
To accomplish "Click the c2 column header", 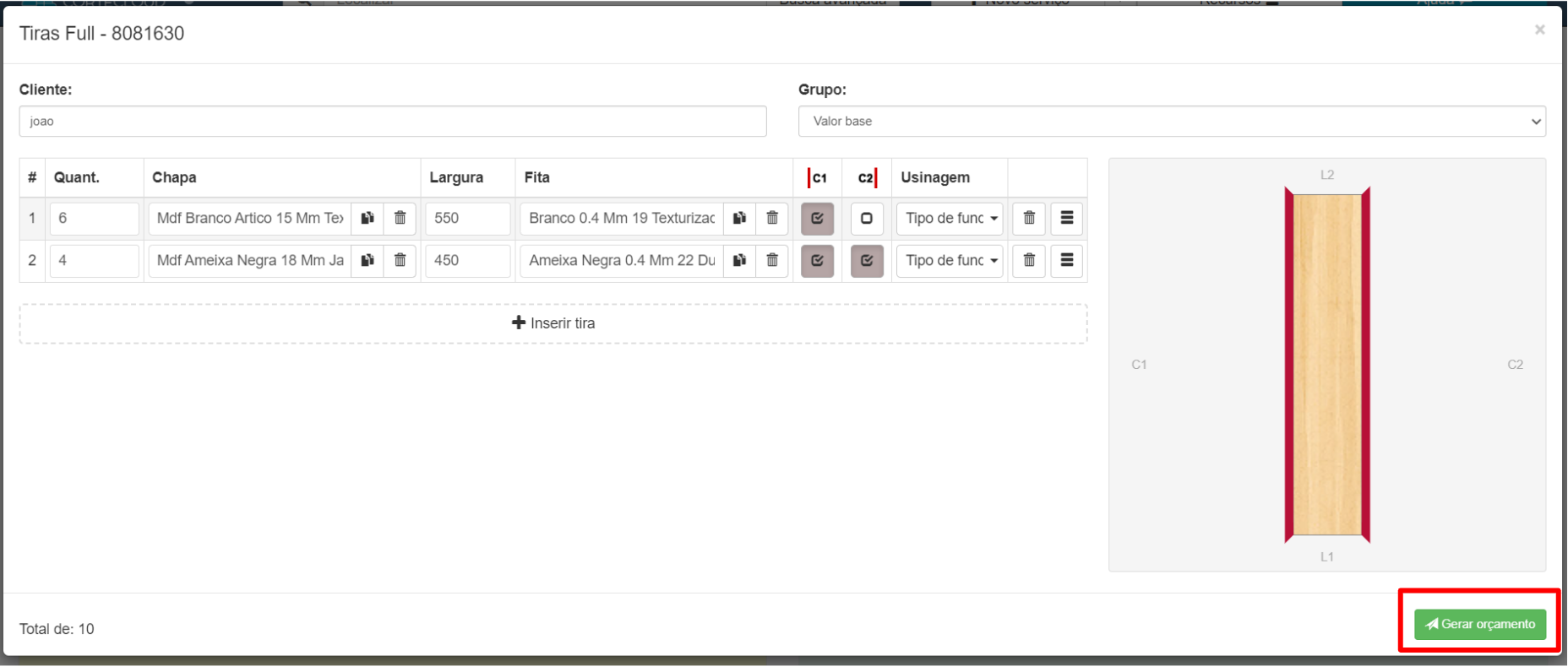I will (x=868, y=178).
